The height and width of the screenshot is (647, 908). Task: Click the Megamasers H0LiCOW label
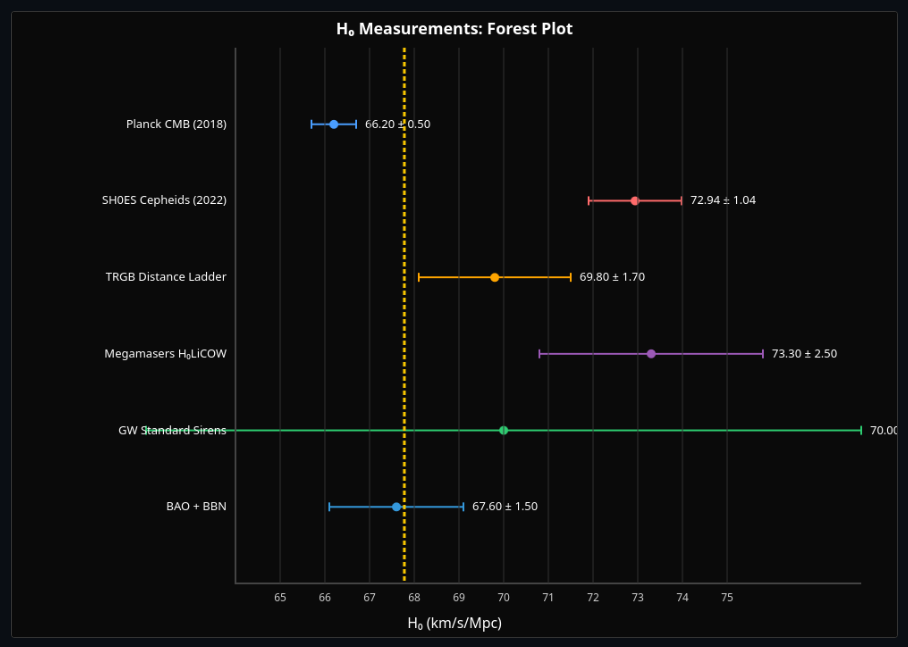pos(166,353)
